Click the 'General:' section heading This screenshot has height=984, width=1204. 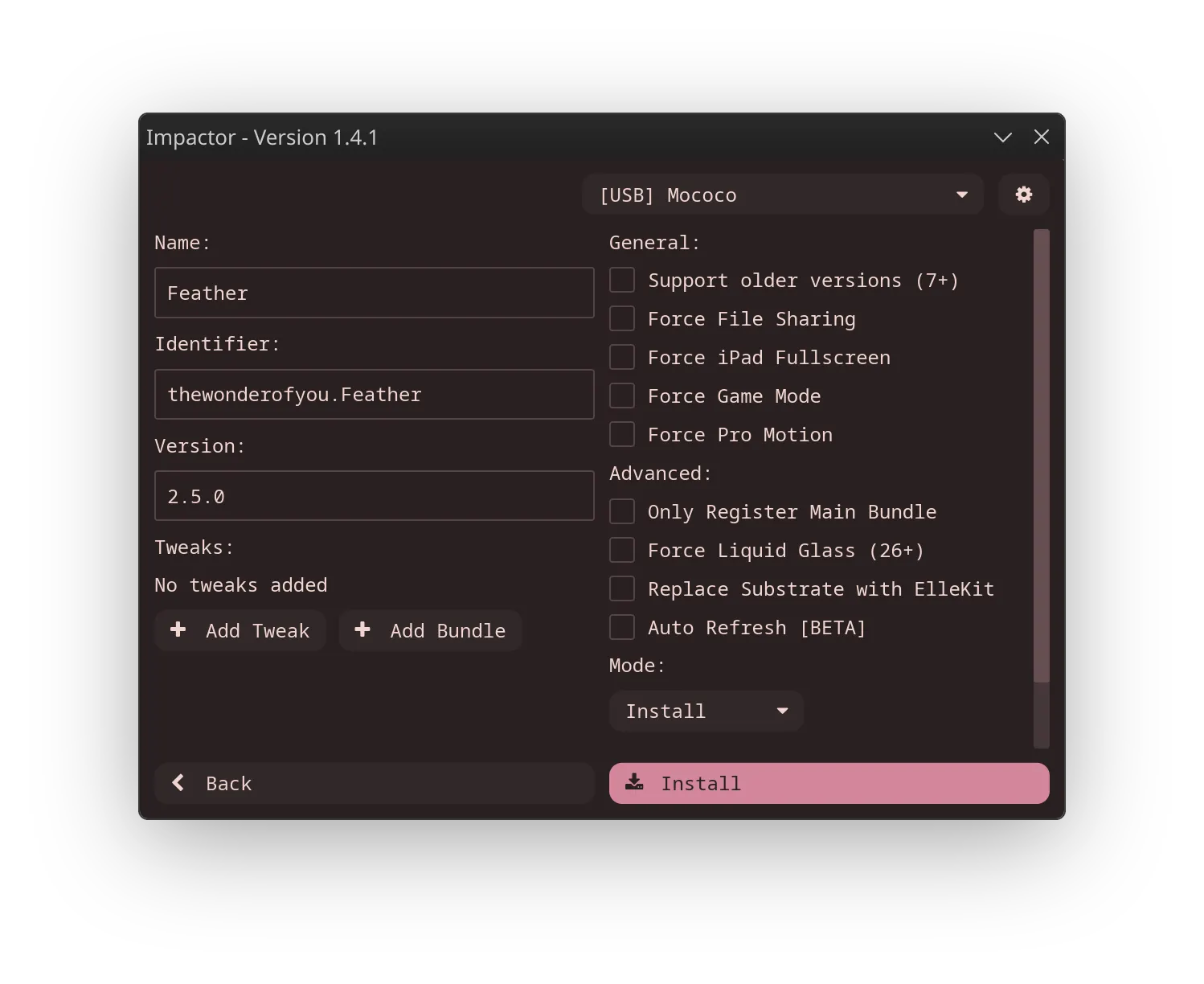pyautogui.click(x=654, y=243)
